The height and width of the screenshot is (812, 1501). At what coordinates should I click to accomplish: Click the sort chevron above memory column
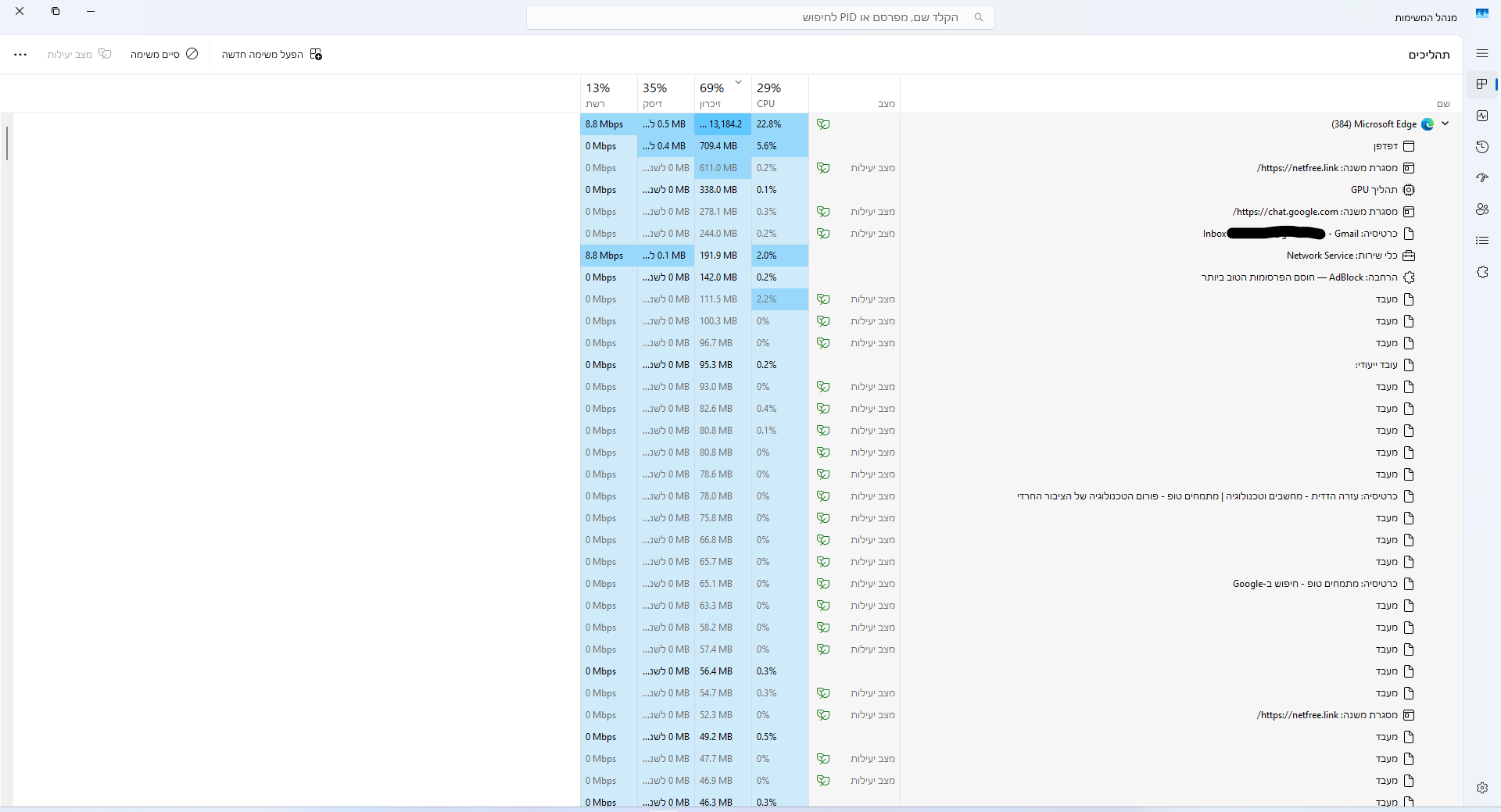738,82
